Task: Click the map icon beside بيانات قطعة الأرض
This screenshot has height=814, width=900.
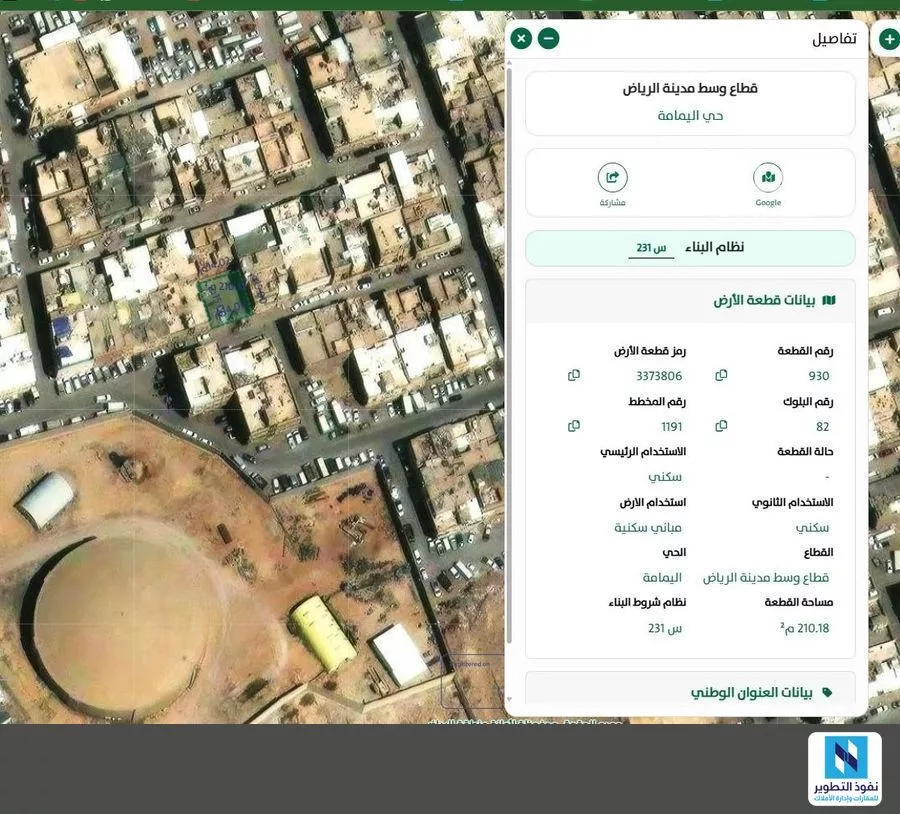Action: click(828, 297)
